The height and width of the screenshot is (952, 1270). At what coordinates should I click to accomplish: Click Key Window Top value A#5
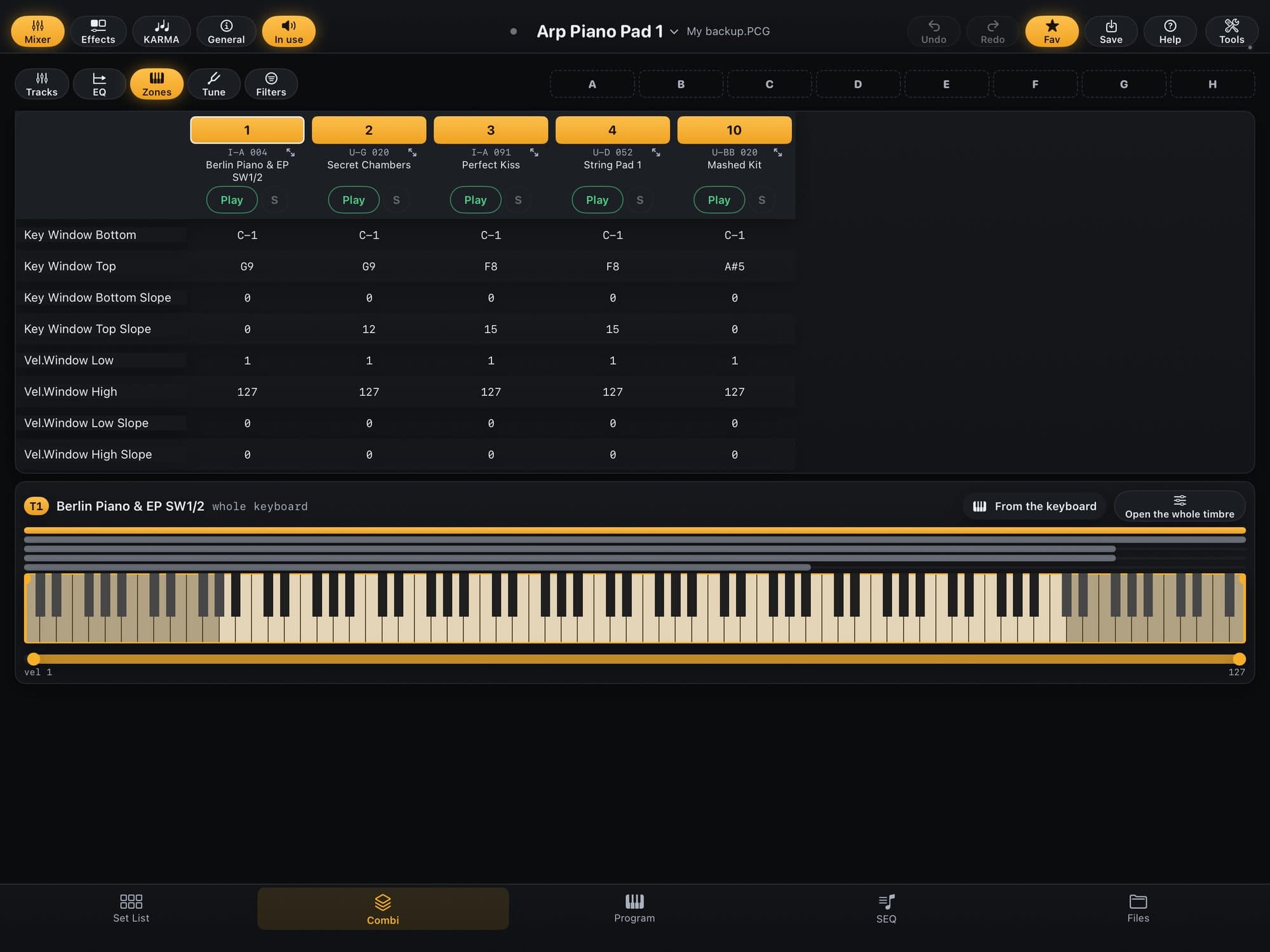click(734, 267)
